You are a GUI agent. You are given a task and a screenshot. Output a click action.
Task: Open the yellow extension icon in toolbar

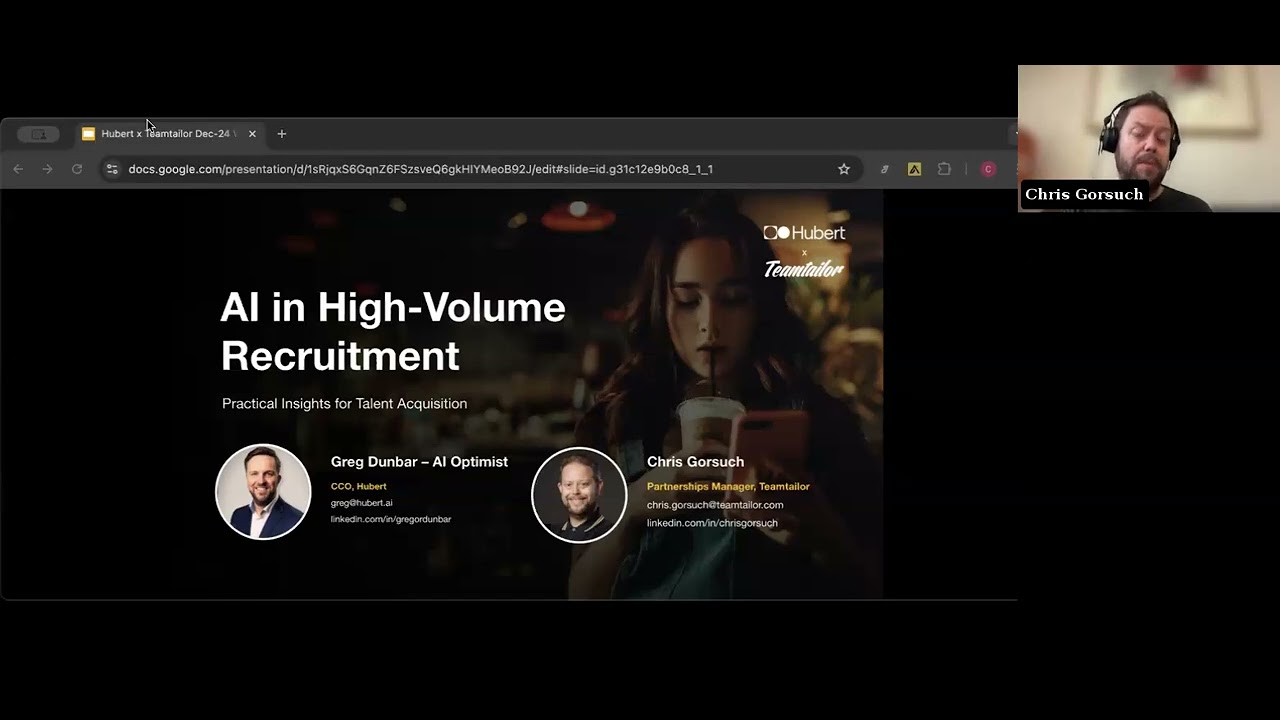[914, 169]
